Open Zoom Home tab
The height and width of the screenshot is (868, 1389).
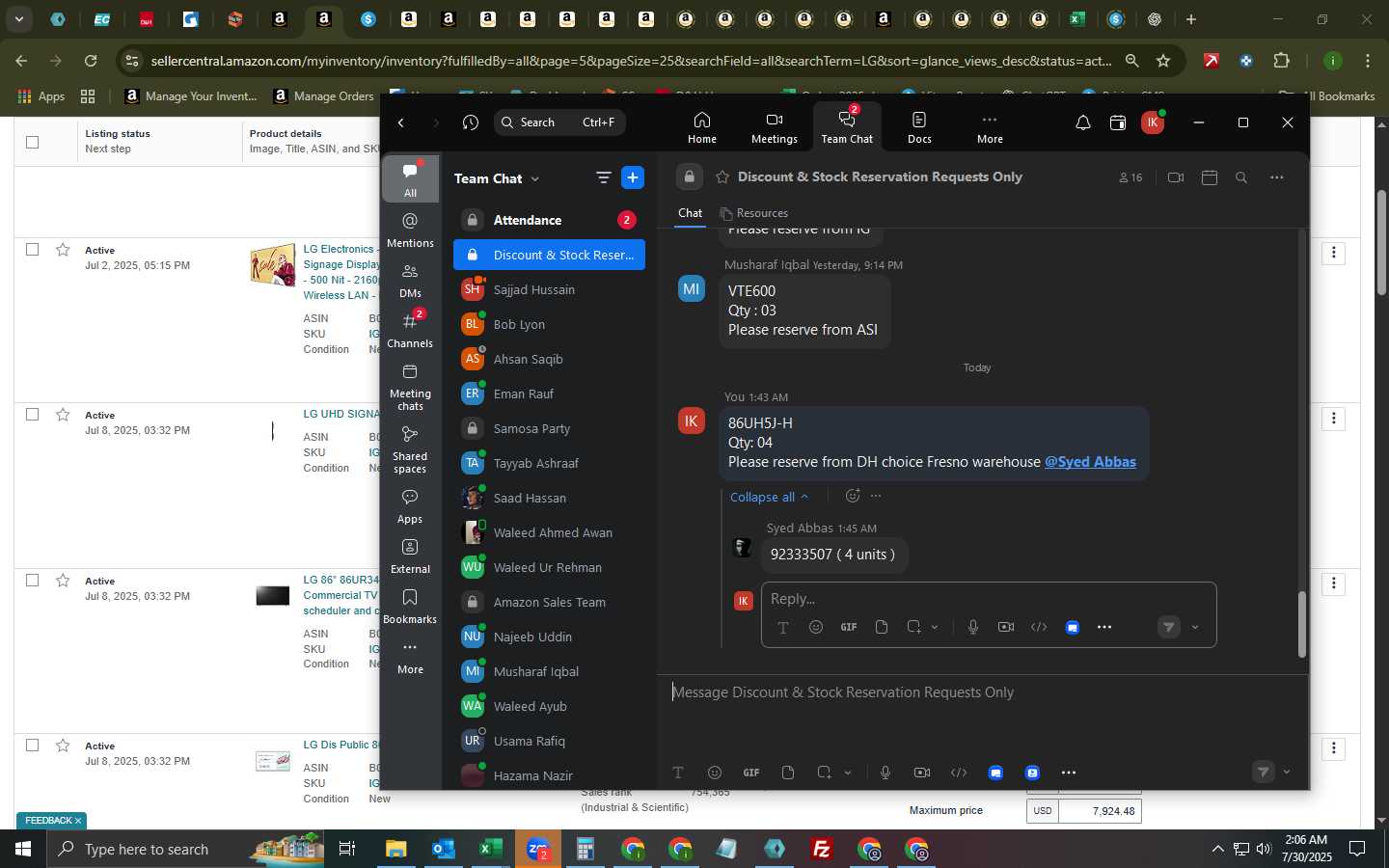point(701,126)
